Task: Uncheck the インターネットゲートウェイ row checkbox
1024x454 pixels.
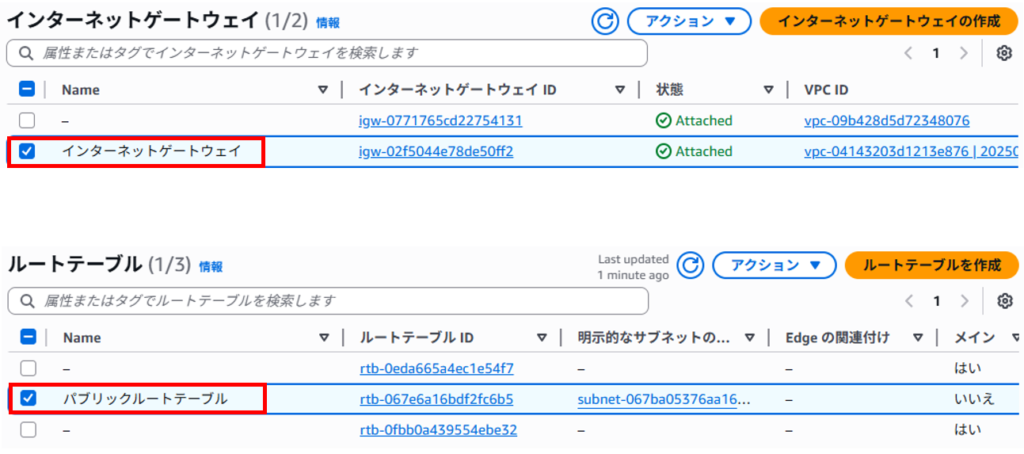Action: pos(27,152)
